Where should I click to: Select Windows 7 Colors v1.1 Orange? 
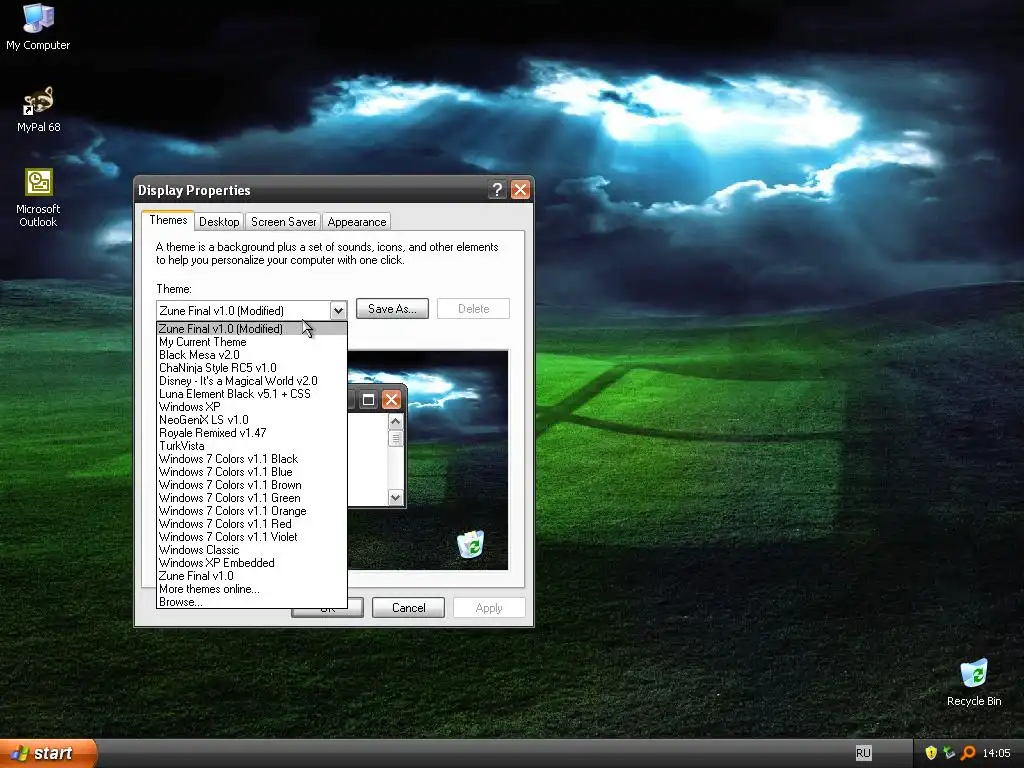pos(251,511)
